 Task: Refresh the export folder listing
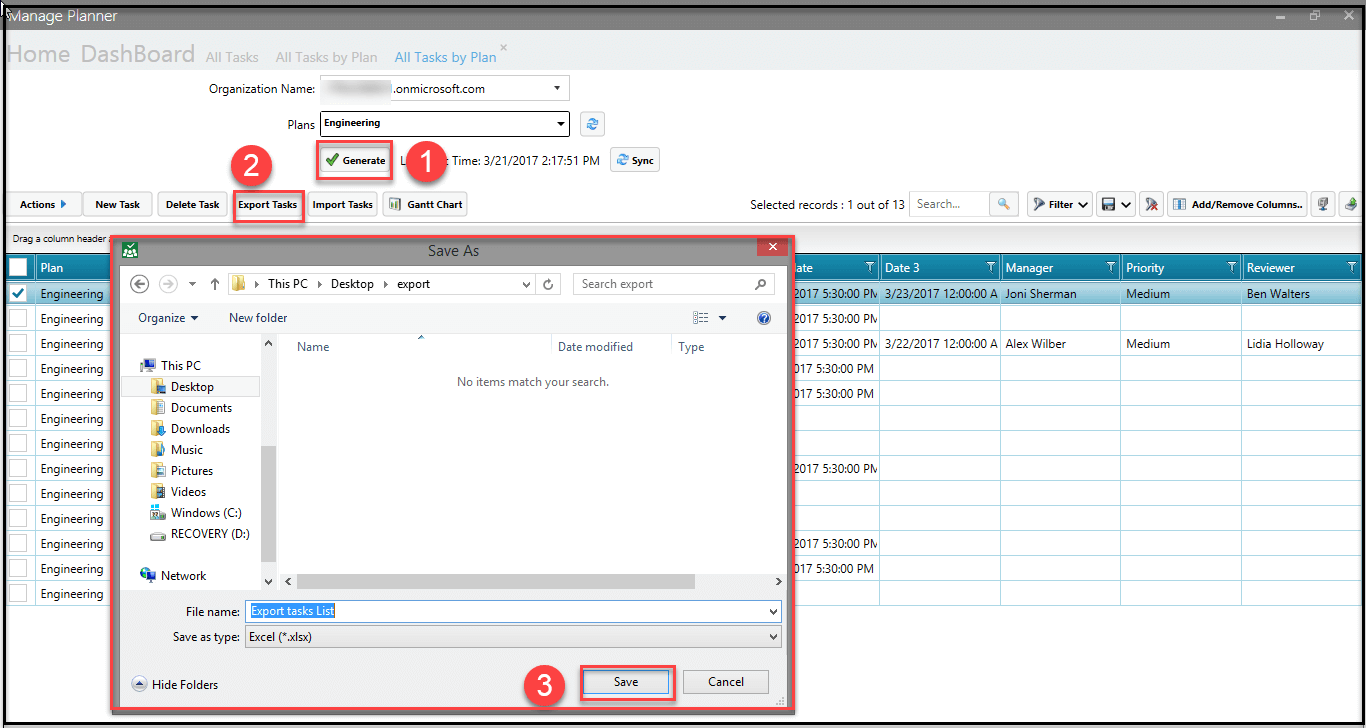coord(548,284)
